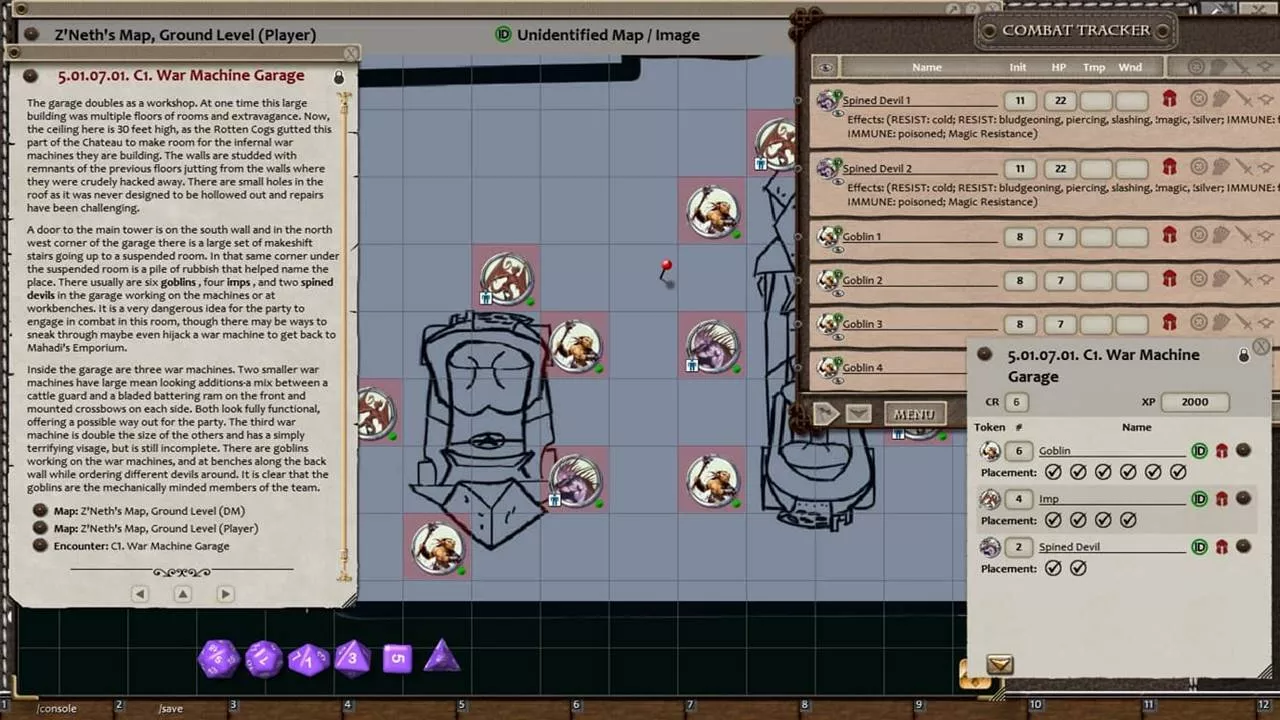This screenshot has height=720, width=1280.
Task: Go to next story page arrow
Action: tap(226, 594)
